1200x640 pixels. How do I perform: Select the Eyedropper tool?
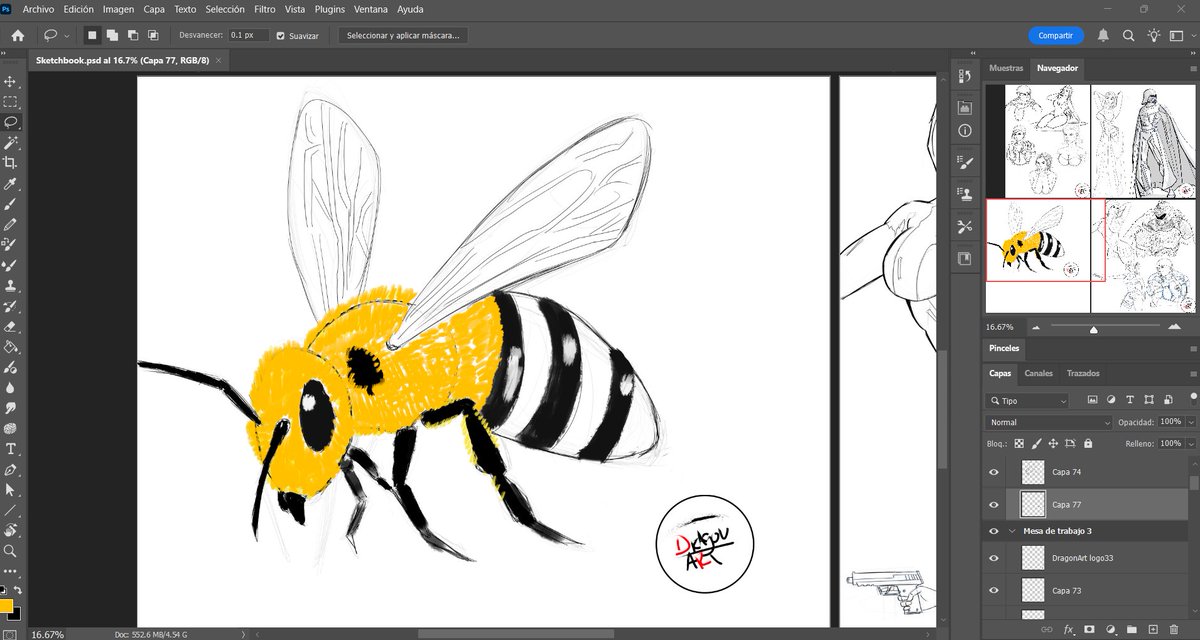10,183
